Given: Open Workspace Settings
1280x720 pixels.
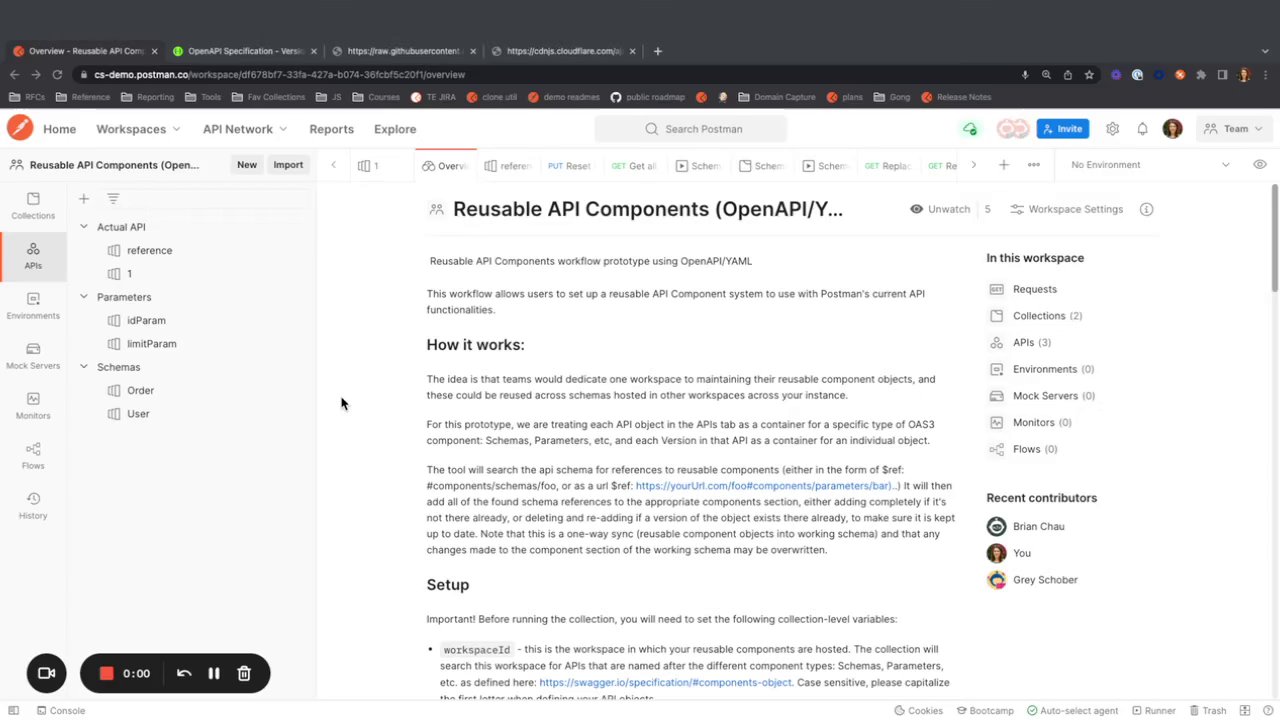Looking at the screenshot, I should (x=1067, y=209).
